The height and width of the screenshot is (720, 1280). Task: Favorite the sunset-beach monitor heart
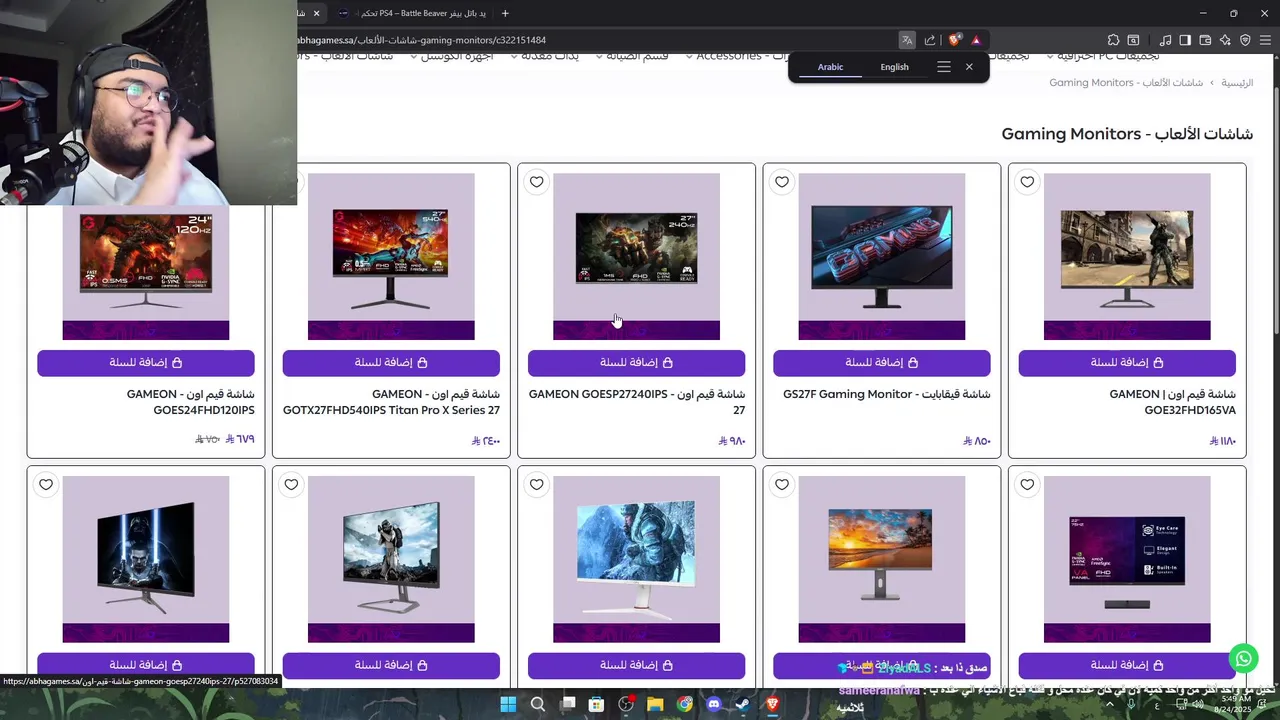click(782, 485)
